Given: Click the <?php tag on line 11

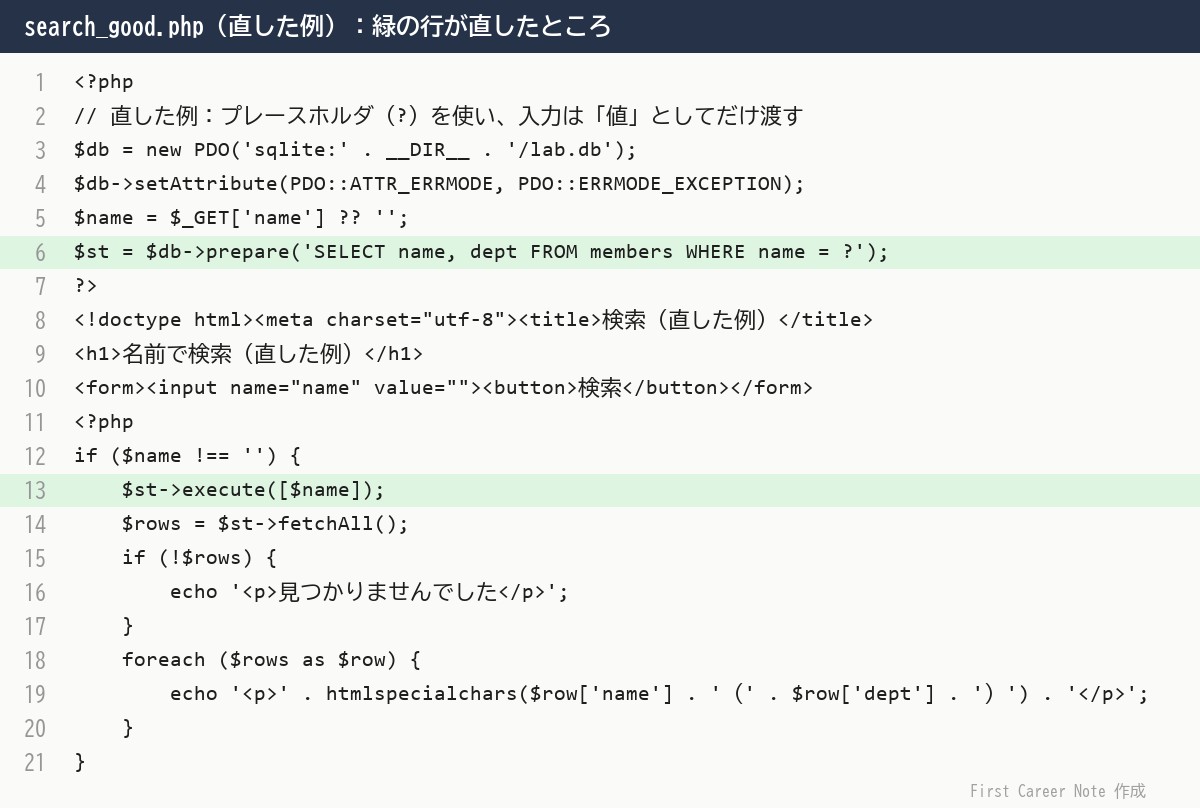Looking at the screenshot, I should click(x=103, y=422).
